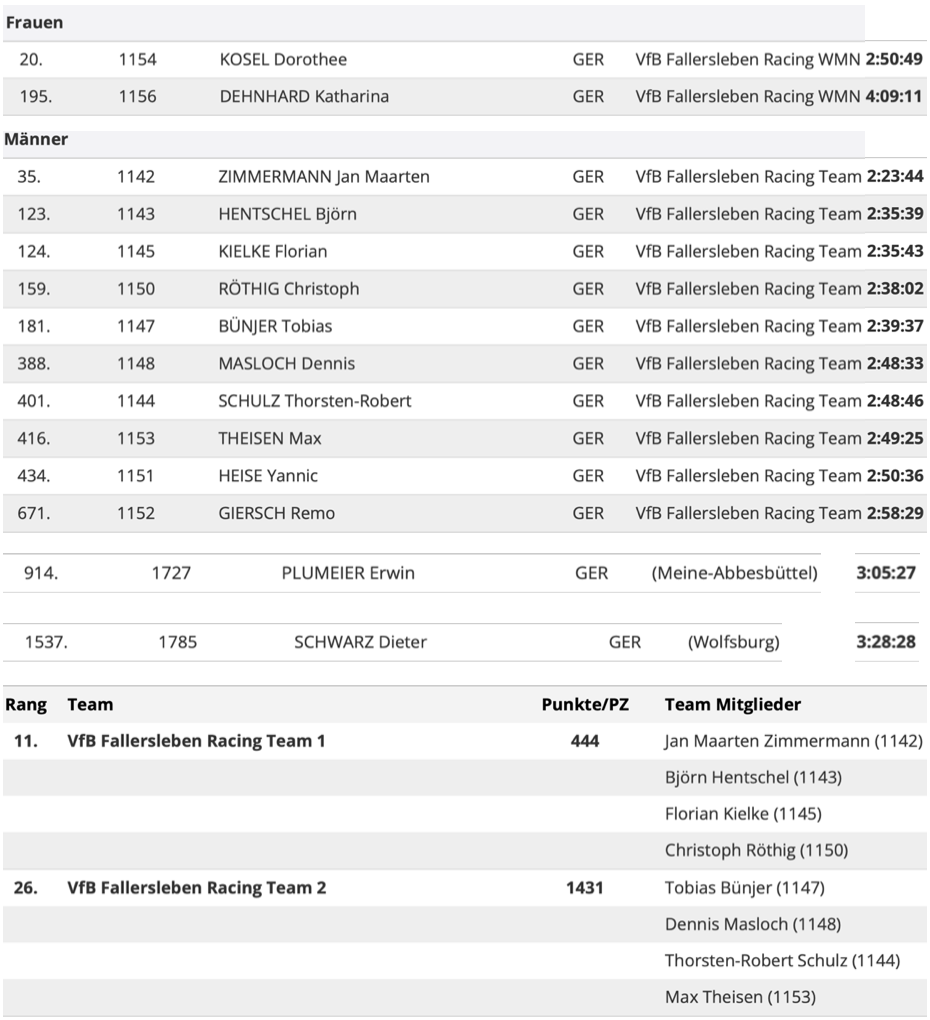Click HENTSCHEL Björn in the Männer list

tap(287, 214)
